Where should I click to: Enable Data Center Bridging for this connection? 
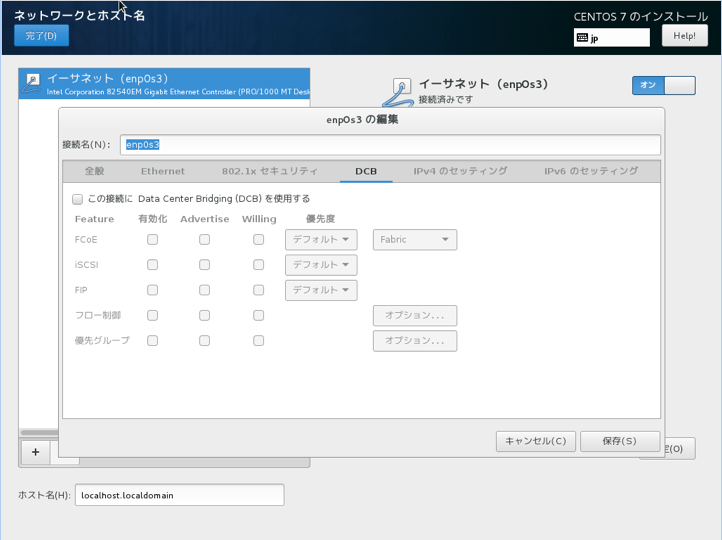[x=77, y=199]
